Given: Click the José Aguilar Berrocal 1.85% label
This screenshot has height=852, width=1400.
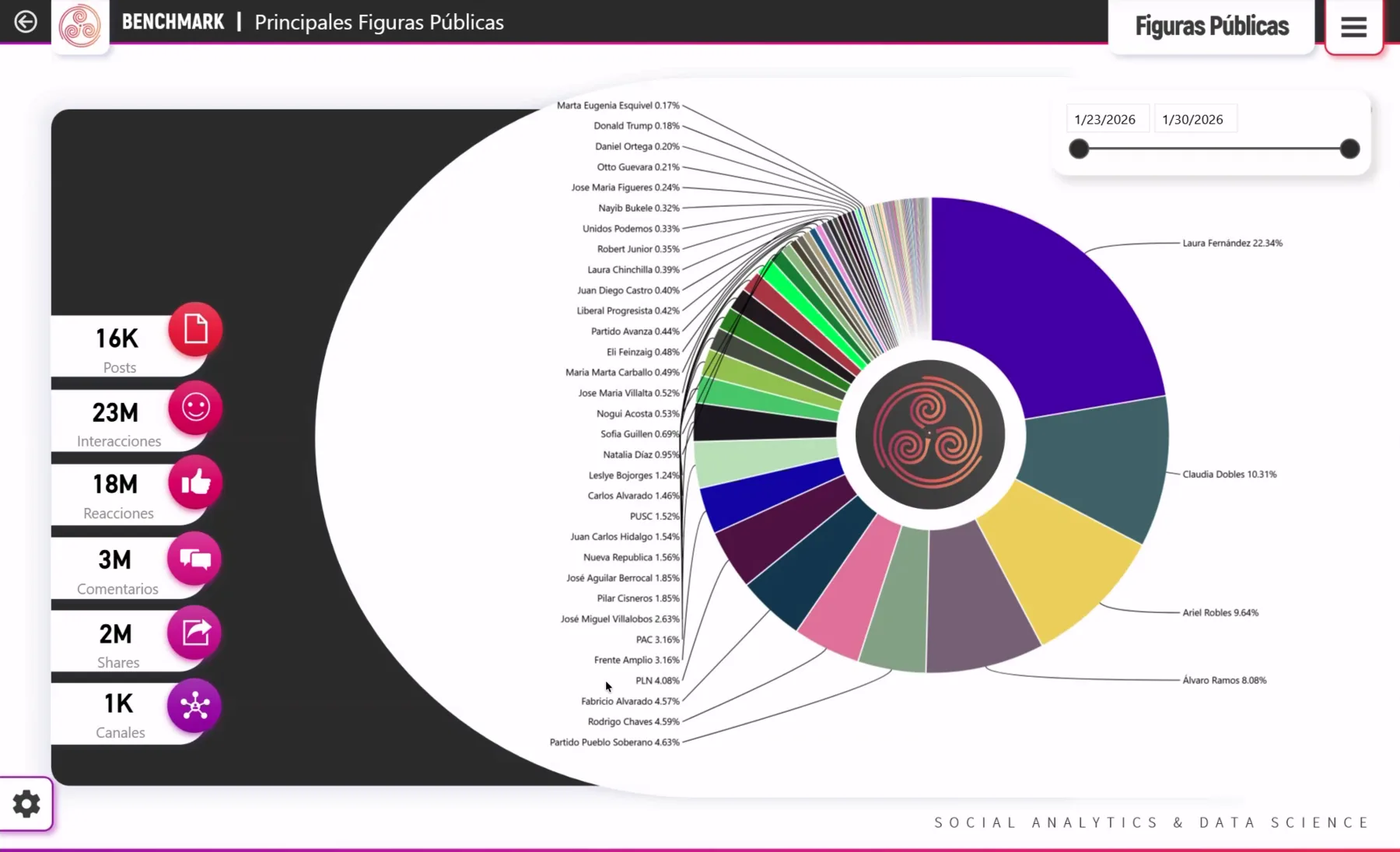Looking at the screenshot, I should pos(622,578).
